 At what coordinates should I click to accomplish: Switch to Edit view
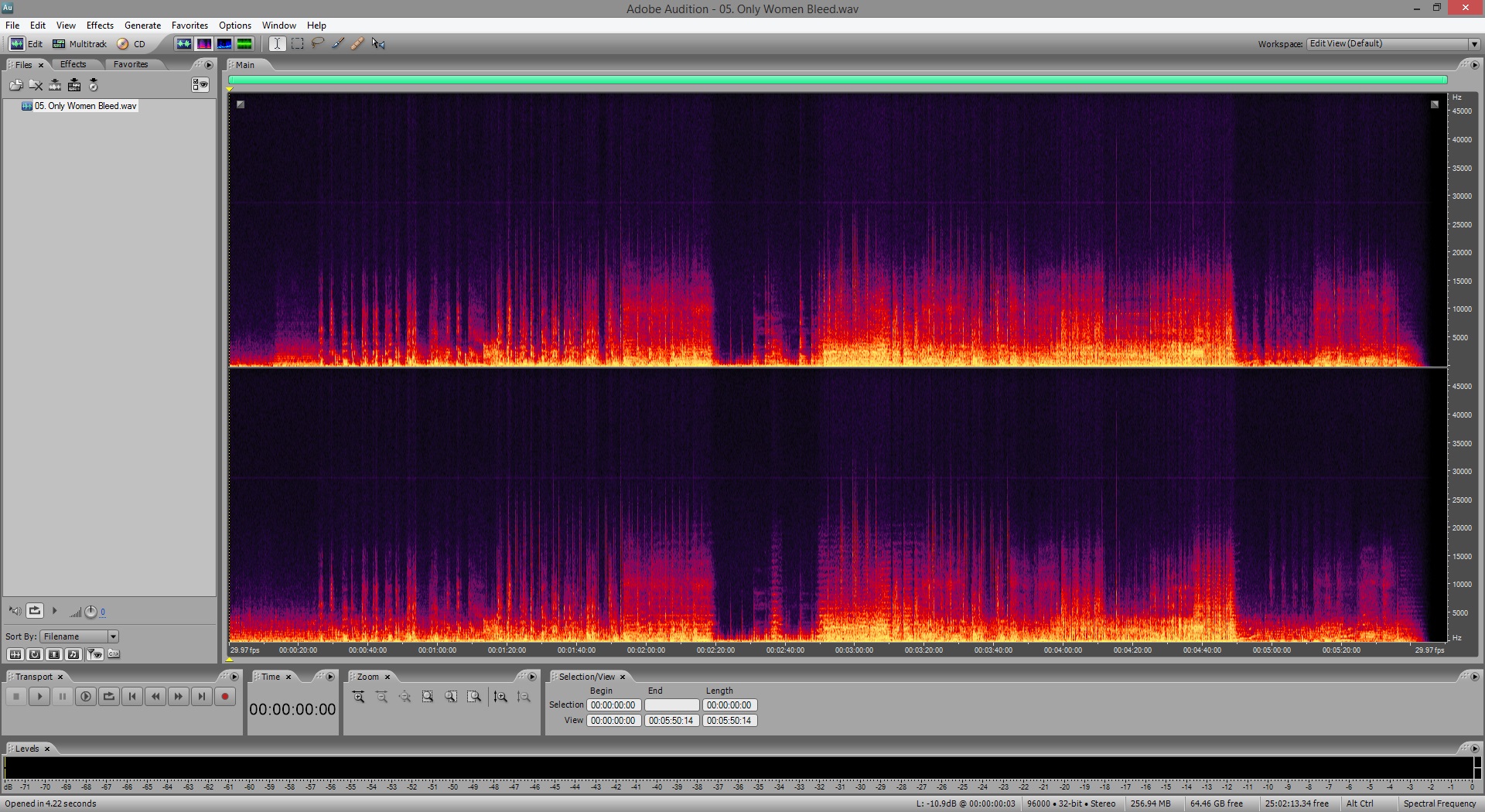[26, 44]
